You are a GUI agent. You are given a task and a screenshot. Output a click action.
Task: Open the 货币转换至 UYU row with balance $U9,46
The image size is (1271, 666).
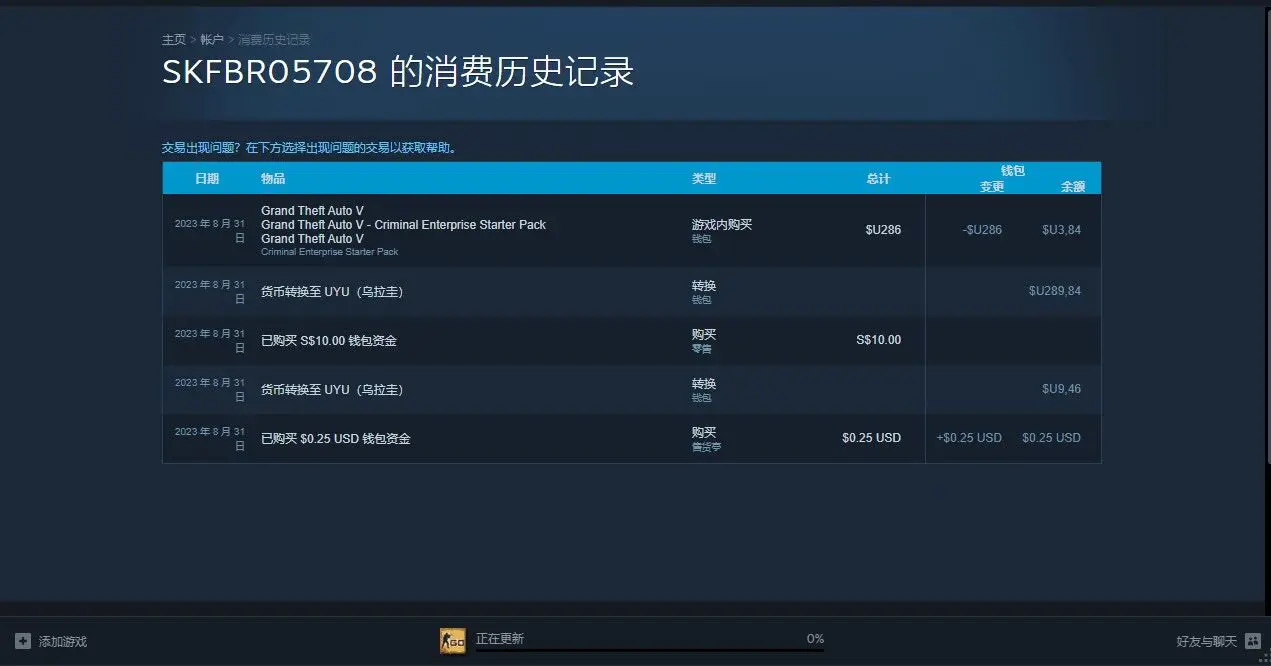click(x=632, y=390)
